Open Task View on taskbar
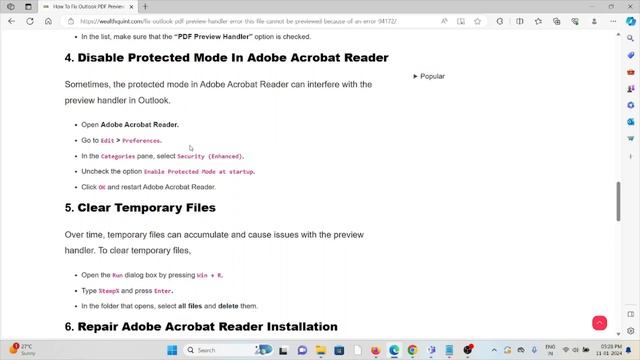This screenshot has height=360, width=640. [x=283, y=350]
